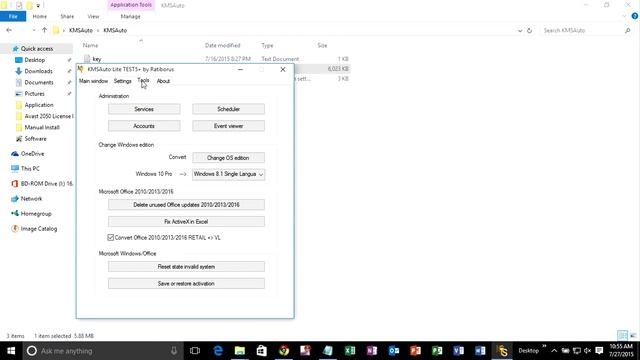Open the File tab in Explorer

[13, 16]
